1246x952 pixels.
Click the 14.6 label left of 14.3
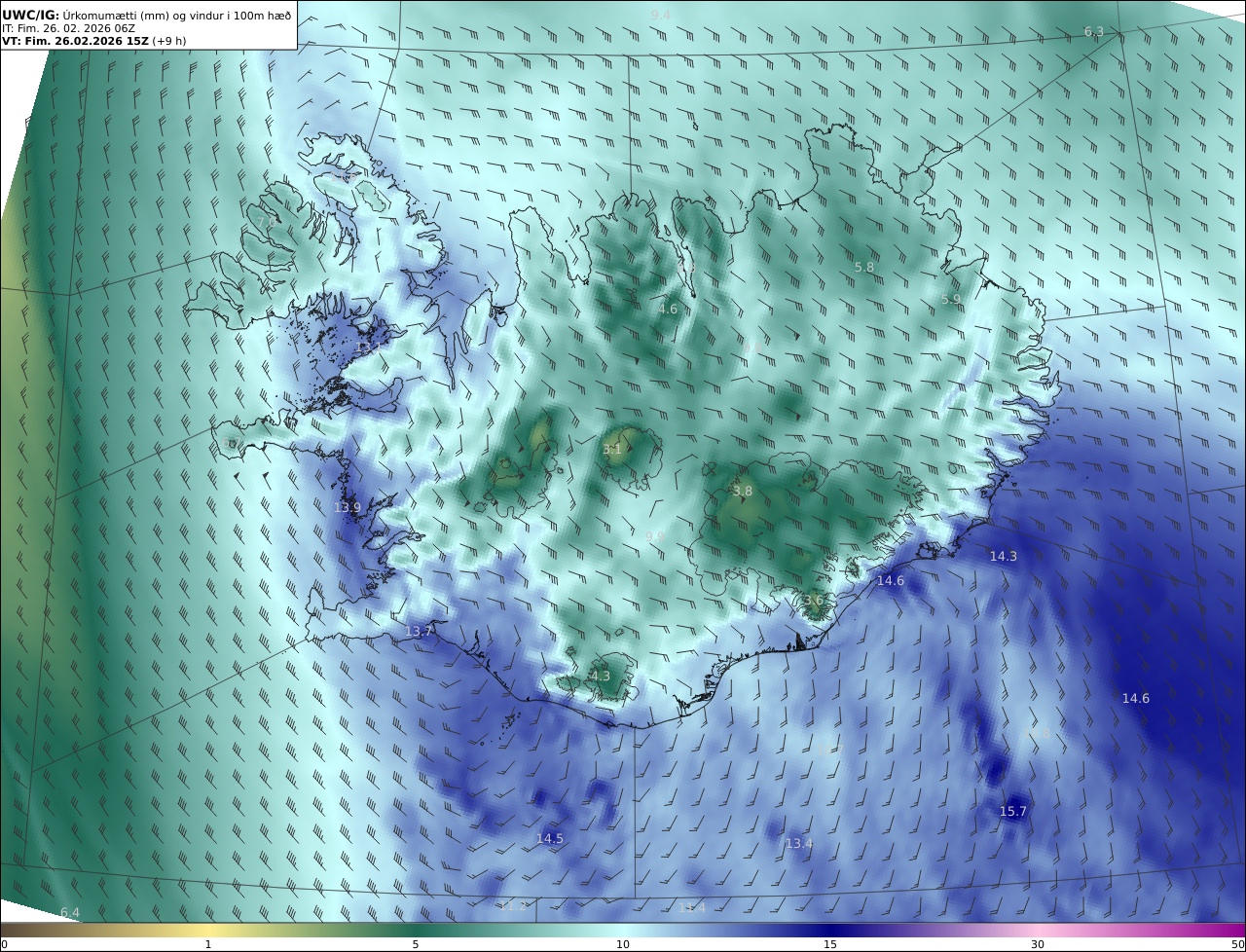point(891,581)
